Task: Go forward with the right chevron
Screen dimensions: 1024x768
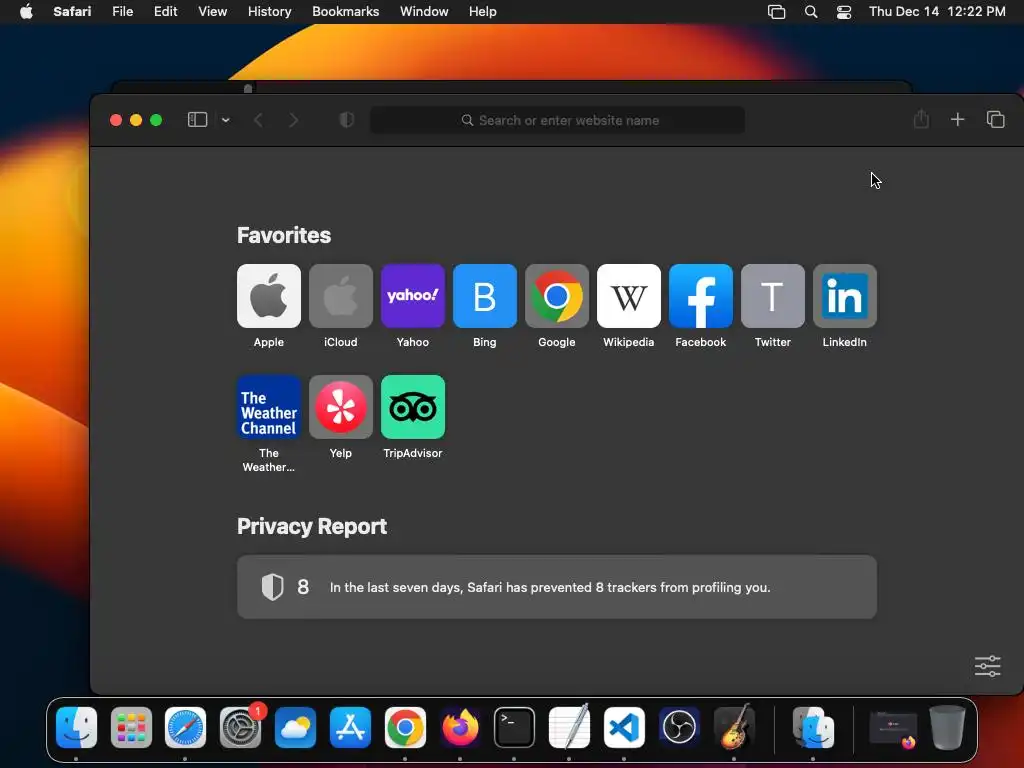Action: (294, 120)
